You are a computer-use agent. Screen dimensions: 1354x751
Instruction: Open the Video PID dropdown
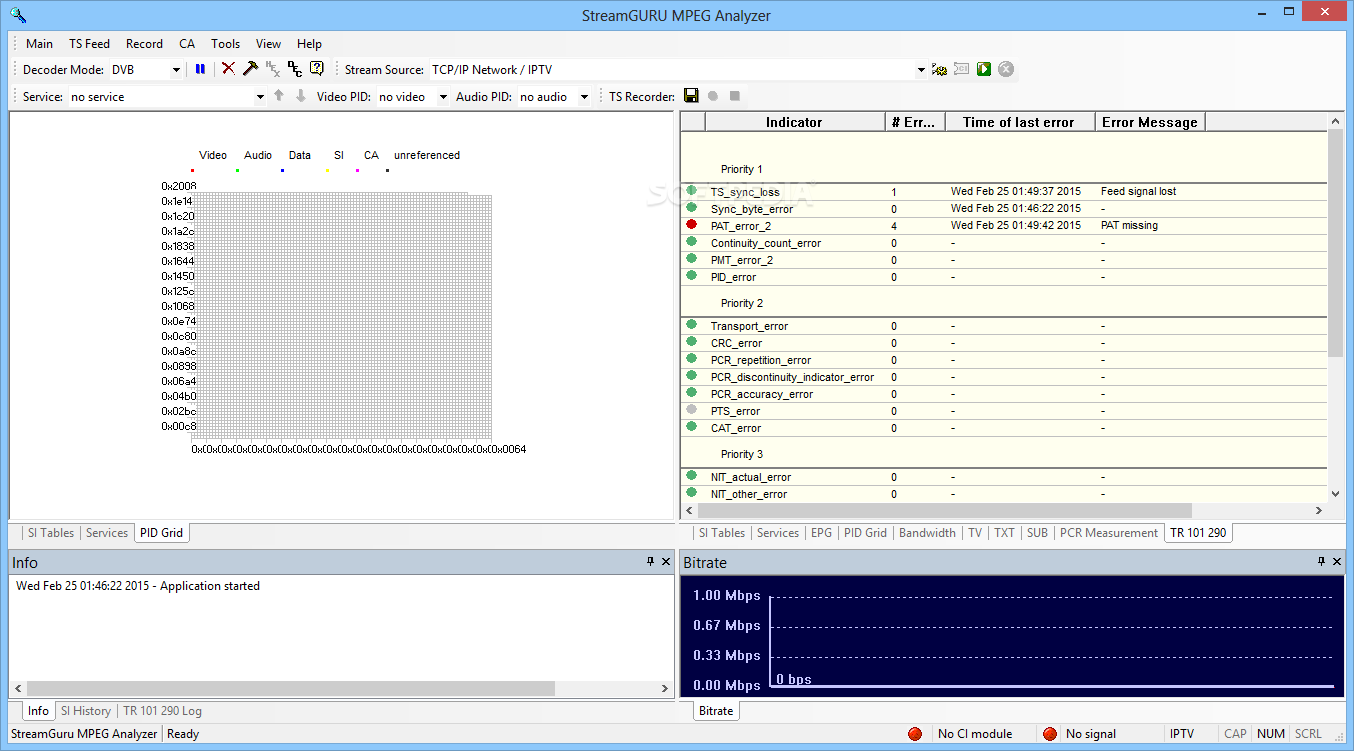pos(444,97)
